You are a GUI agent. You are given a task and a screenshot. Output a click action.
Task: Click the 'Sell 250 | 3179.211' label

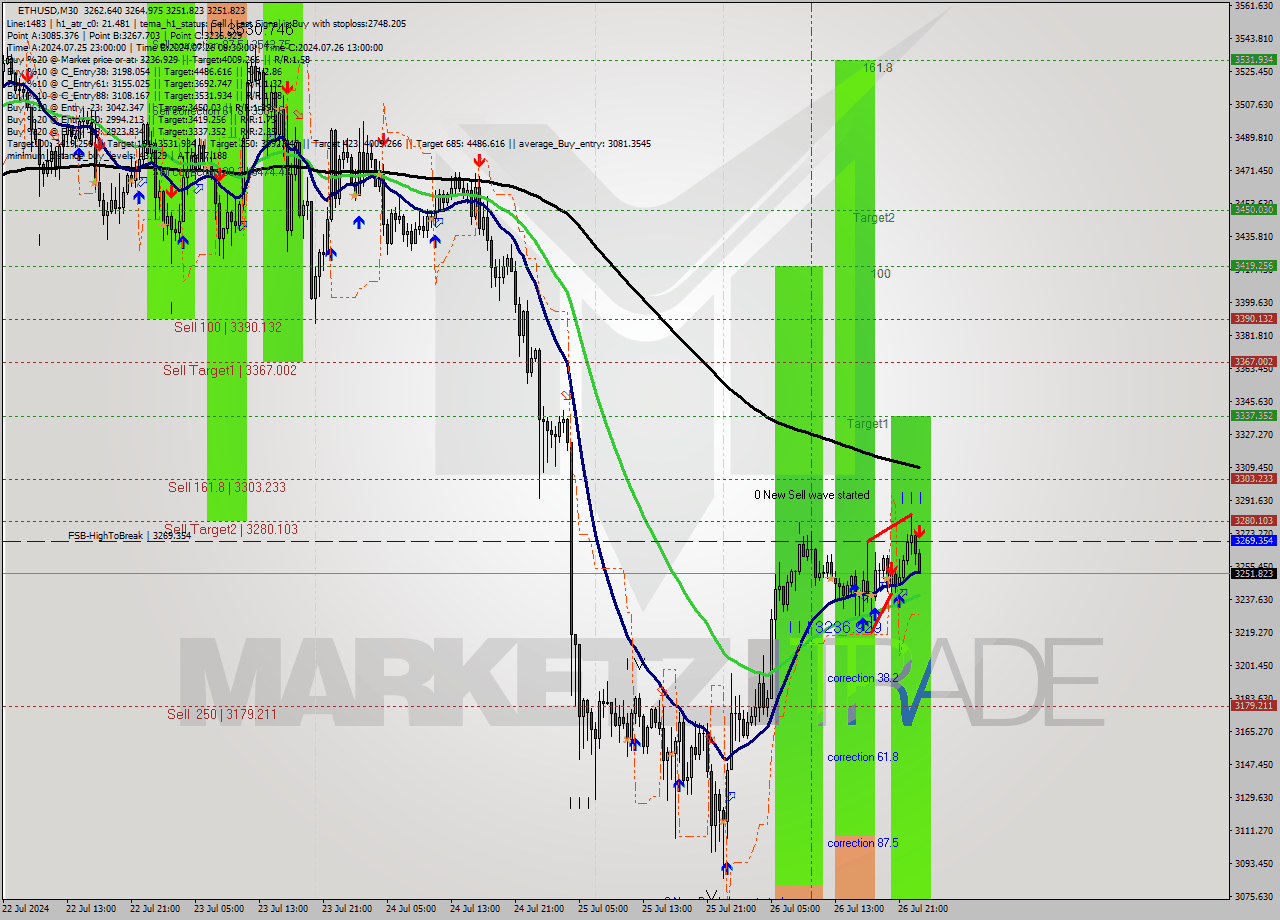click(x=221, y=714)
